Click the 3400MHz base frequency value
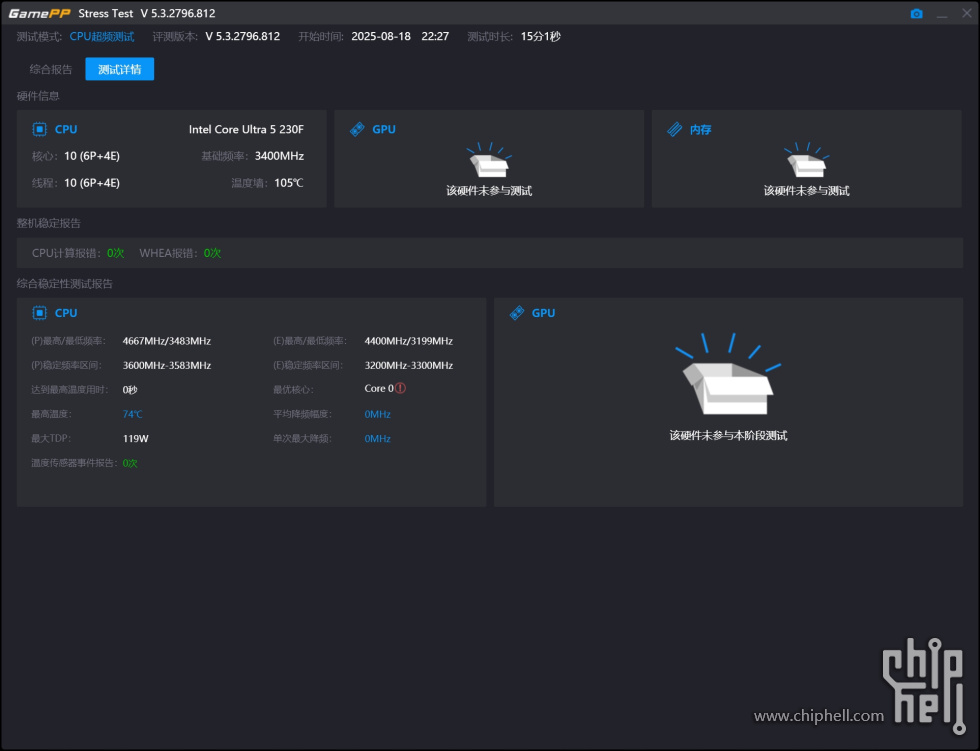The width and height of the screenshot is (980, 751). tap(279, 156)
